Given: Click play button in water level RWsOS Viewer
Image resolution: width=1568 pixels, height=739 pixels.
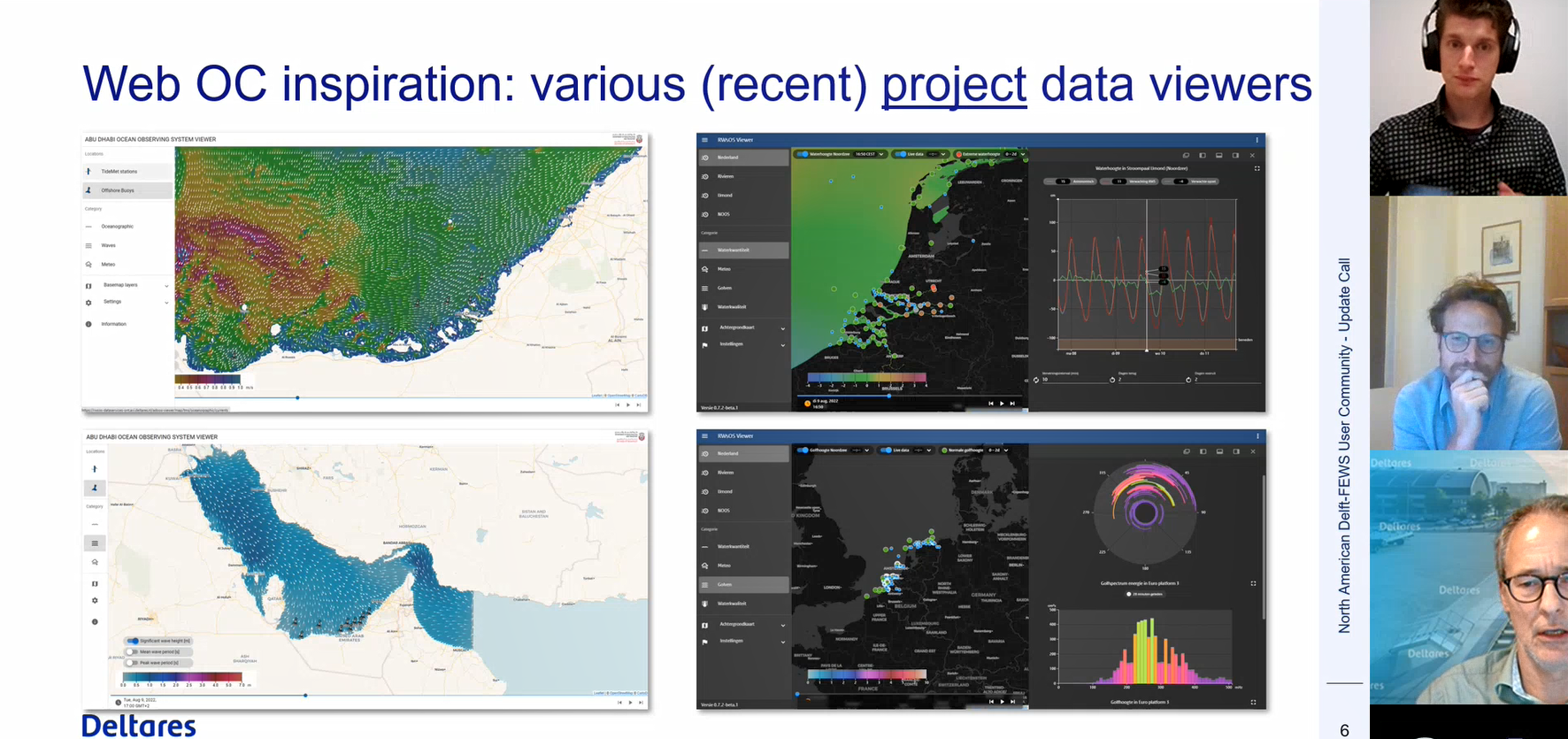Looking at the screenshot, I should coord(1002,404).
